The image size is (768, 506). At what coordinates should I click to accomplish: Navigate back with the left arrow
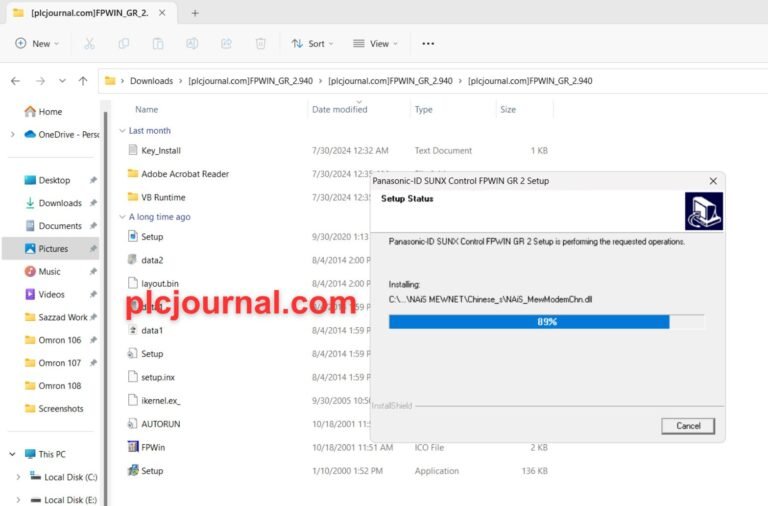[16, 81]
